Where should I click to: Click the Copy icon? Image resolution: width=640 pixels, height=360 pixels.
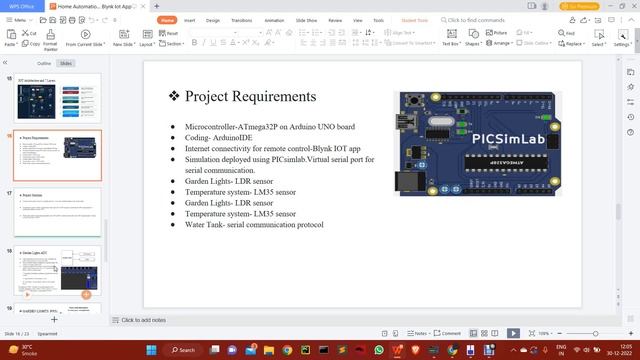(25, 43)
